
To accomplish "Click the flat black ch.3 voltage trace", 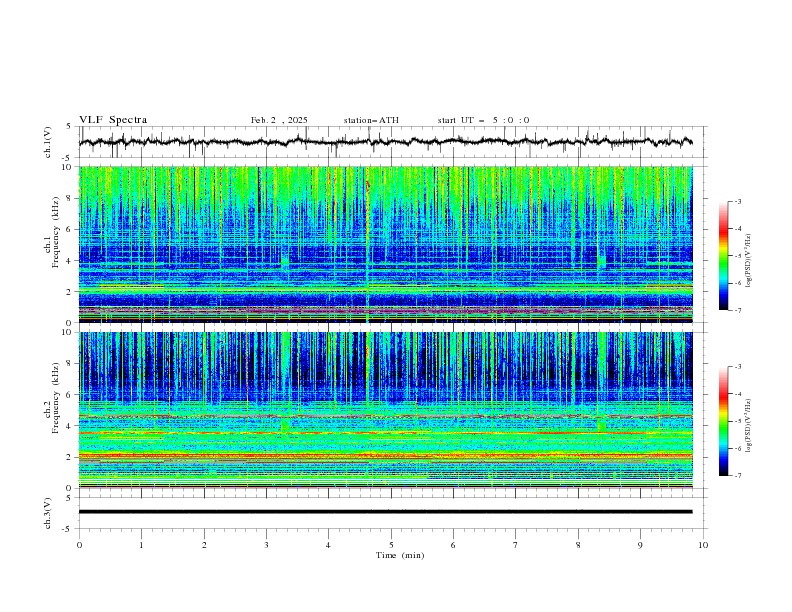I will tap(385, 512).
